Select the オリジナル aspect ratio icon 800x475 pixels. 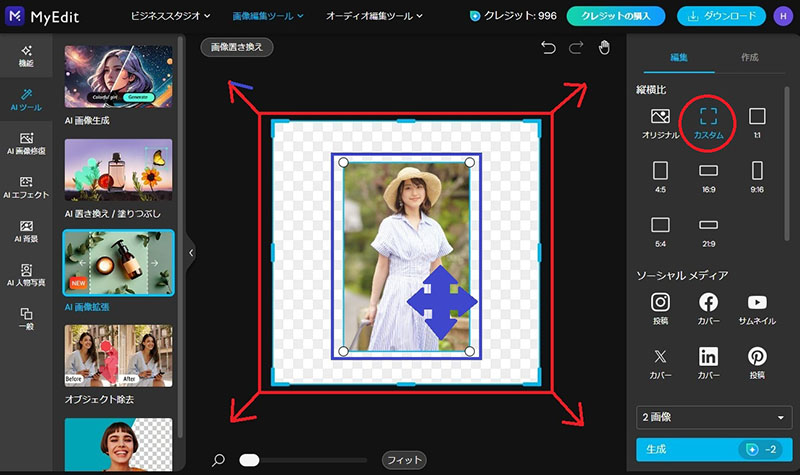tap(660, 123)
